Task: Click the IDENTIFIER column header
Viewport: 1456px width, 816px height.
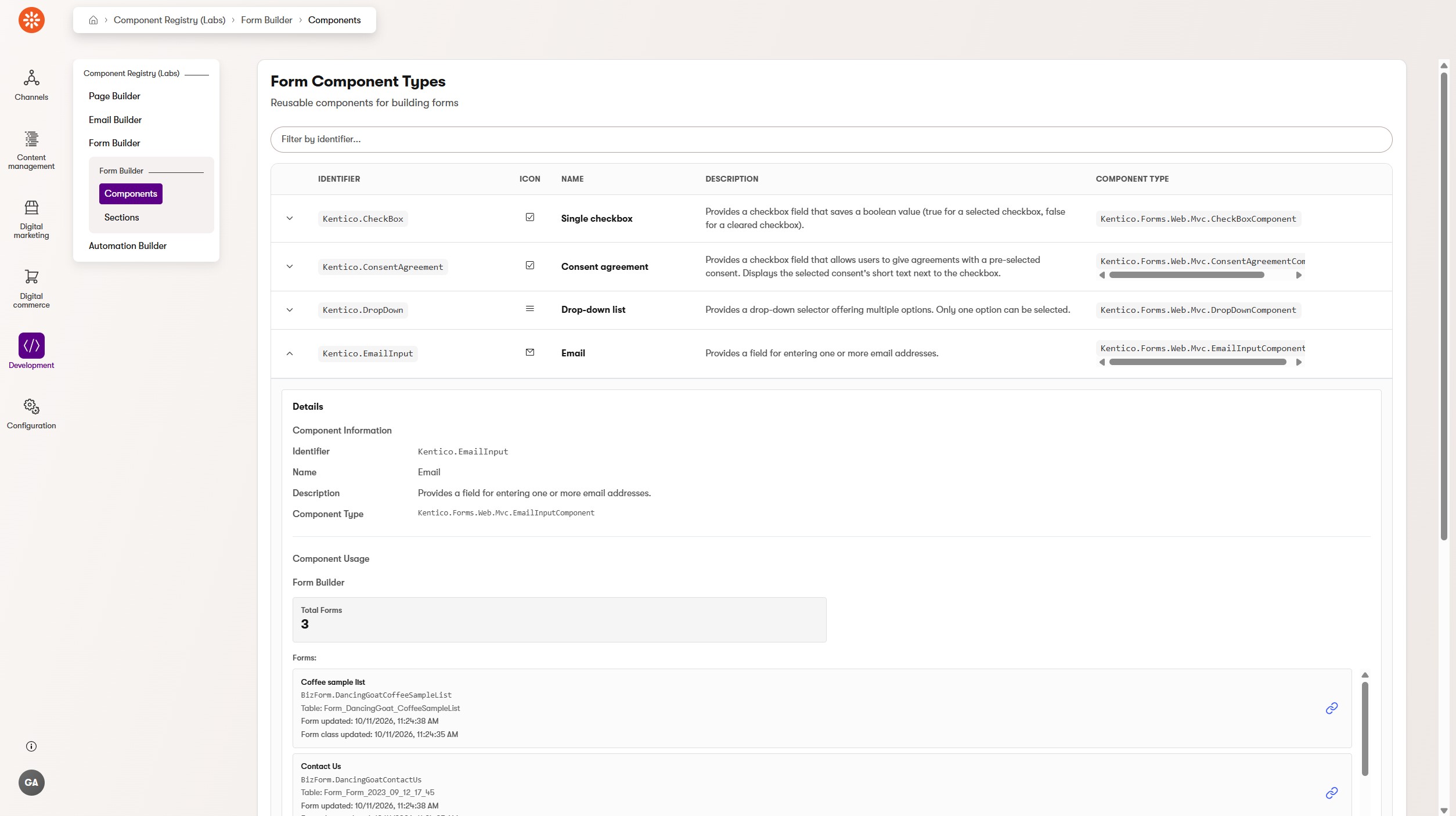Action: pos(339,179)
